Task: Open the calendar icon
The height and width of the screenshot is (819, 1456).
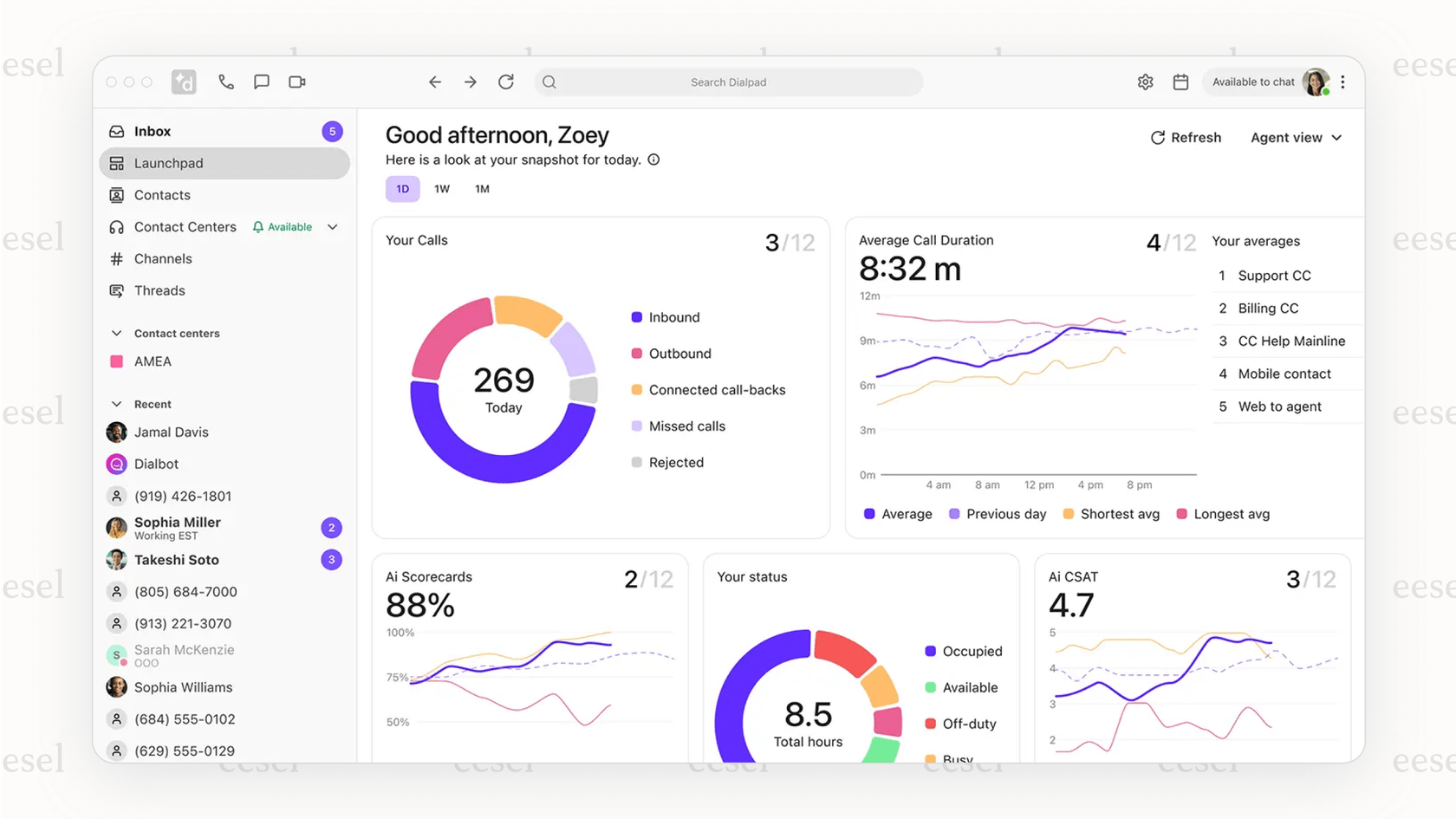Action: [x=1180, y=81]
